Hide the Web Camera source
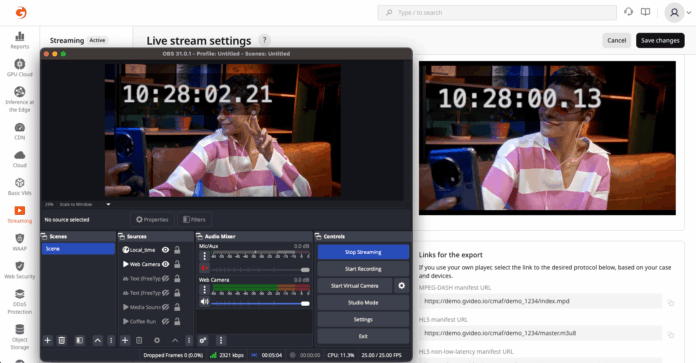The width and height of the screenshot is (696, 363). pyautogui.click(x=165, y=264)
